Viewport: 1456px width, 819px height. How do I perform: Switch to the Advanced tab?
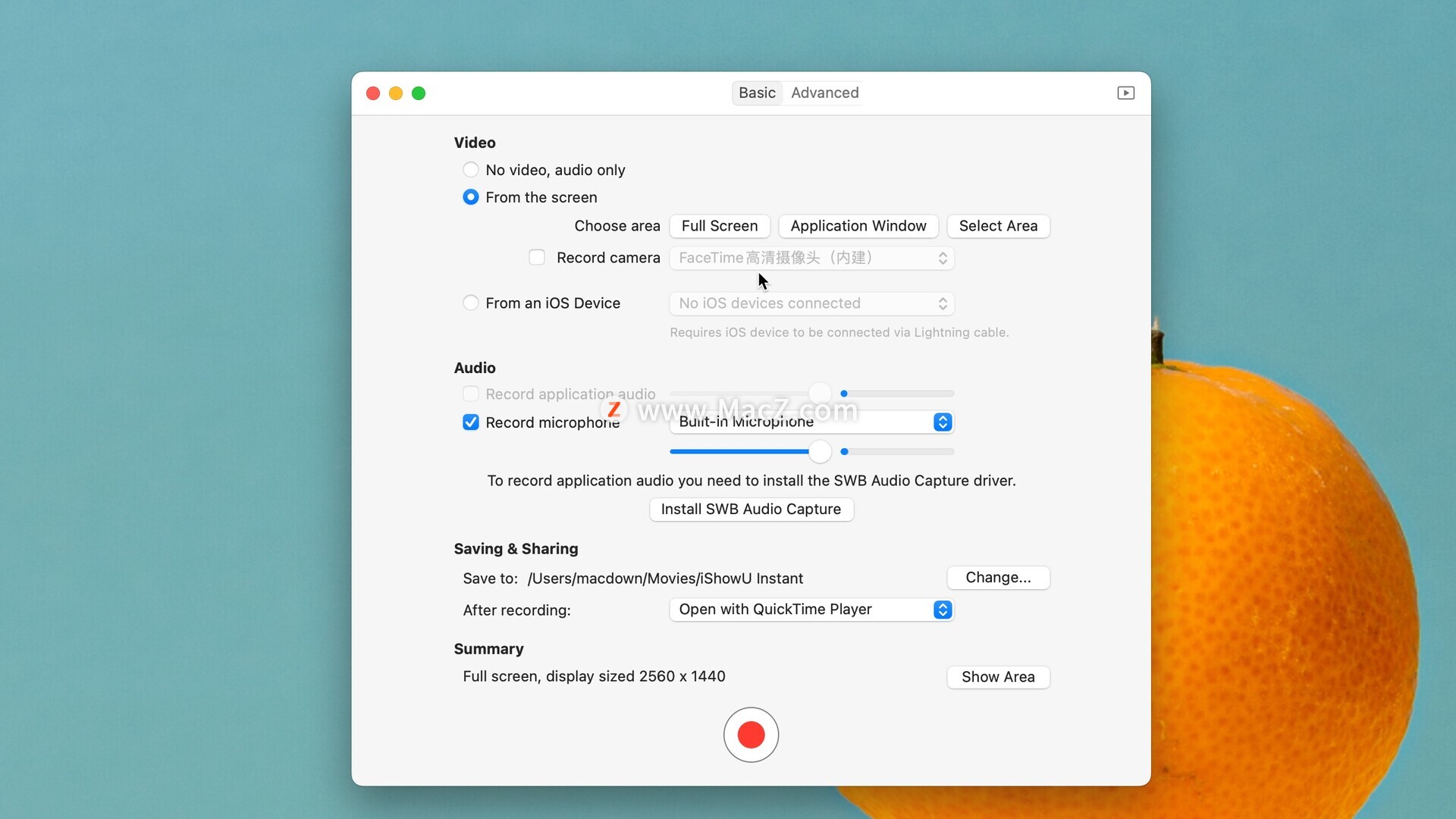point(824,93)
